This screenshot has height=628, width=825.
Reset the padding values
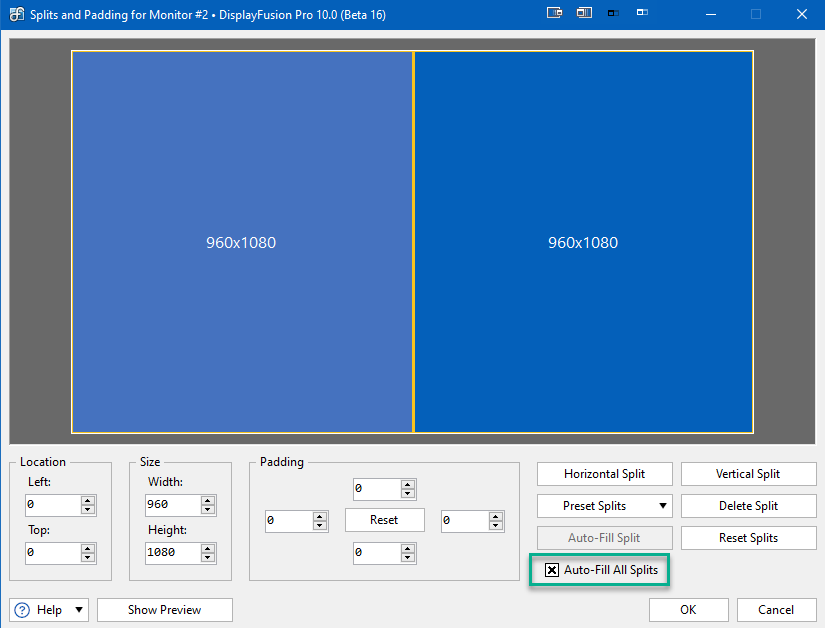pos(384,520)
